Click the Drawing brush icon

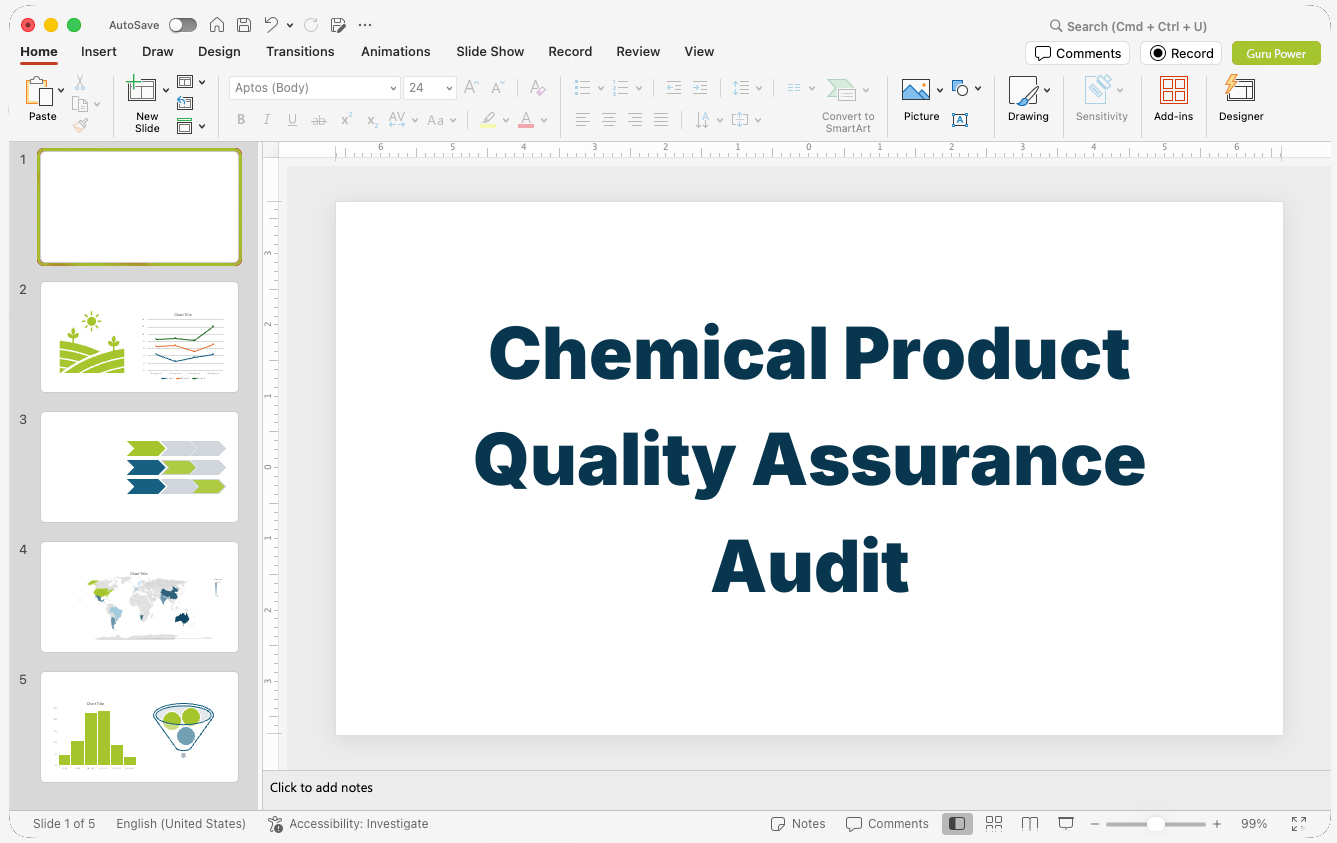[x=1023, y=91]
